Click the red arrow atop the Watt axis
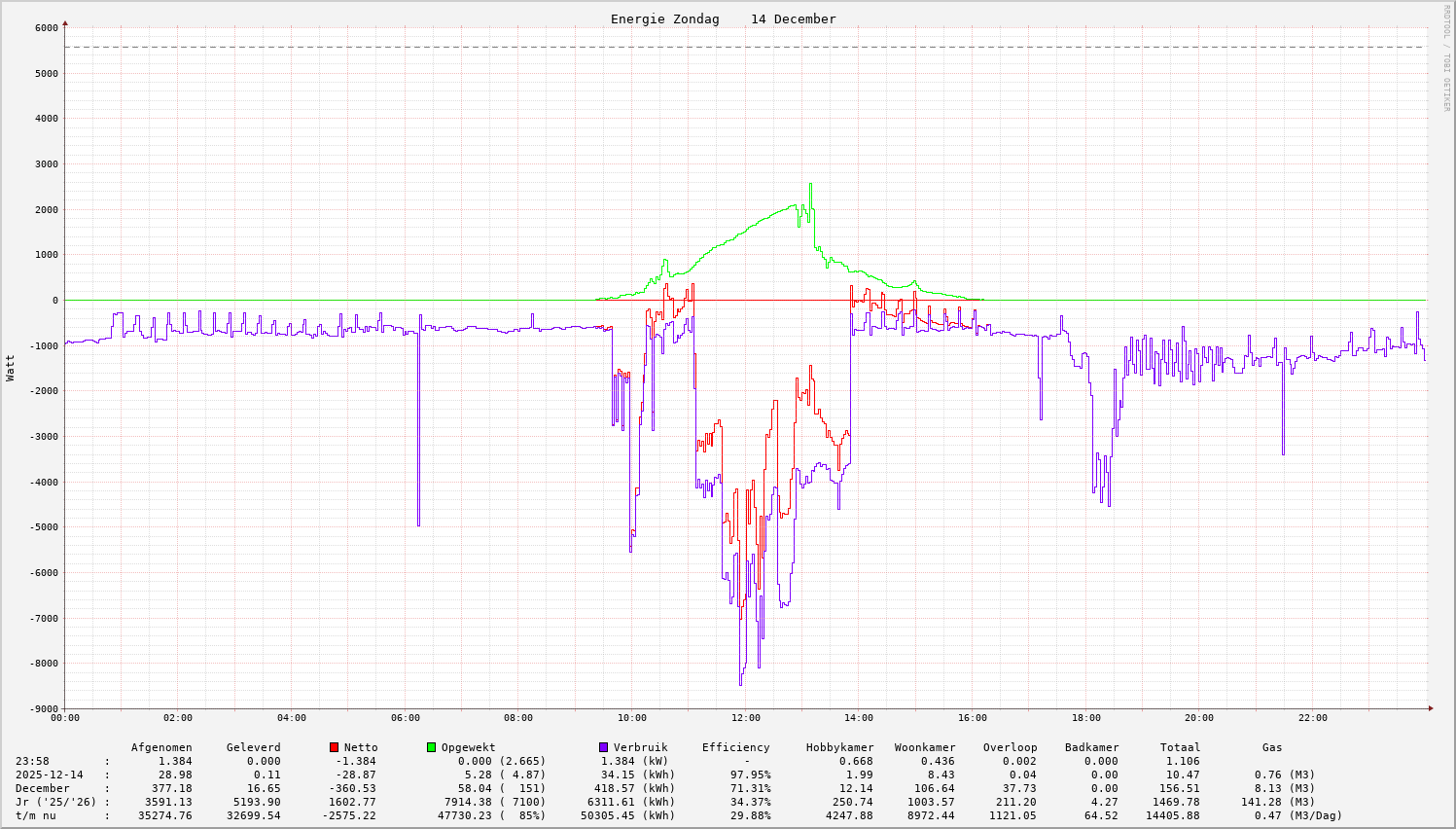 click(x=65, y=22)
